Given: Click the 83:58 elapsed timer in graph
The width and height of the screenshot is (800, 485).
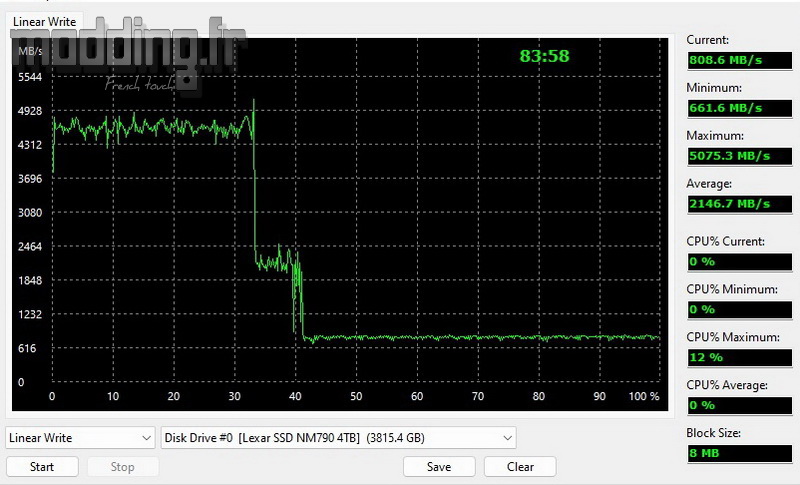Looking at the screenshot, I should click(544, 56).
